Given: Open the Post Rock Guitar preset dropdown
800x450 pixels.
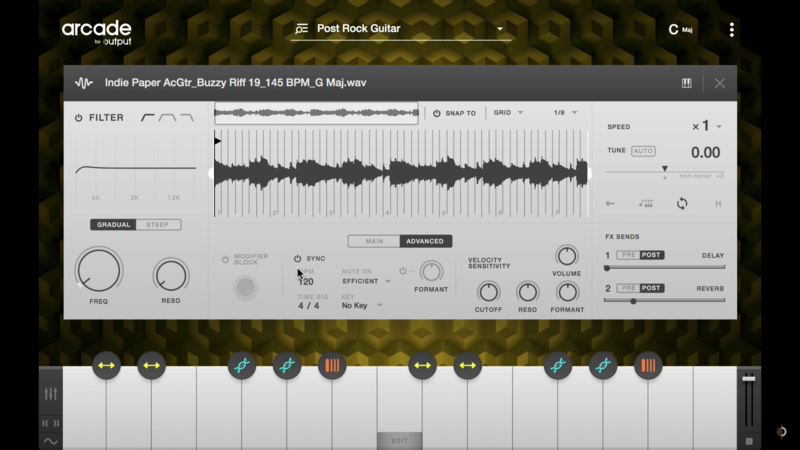Looking at the screenshot, I should pyautogui.click(x=400, y=29).
